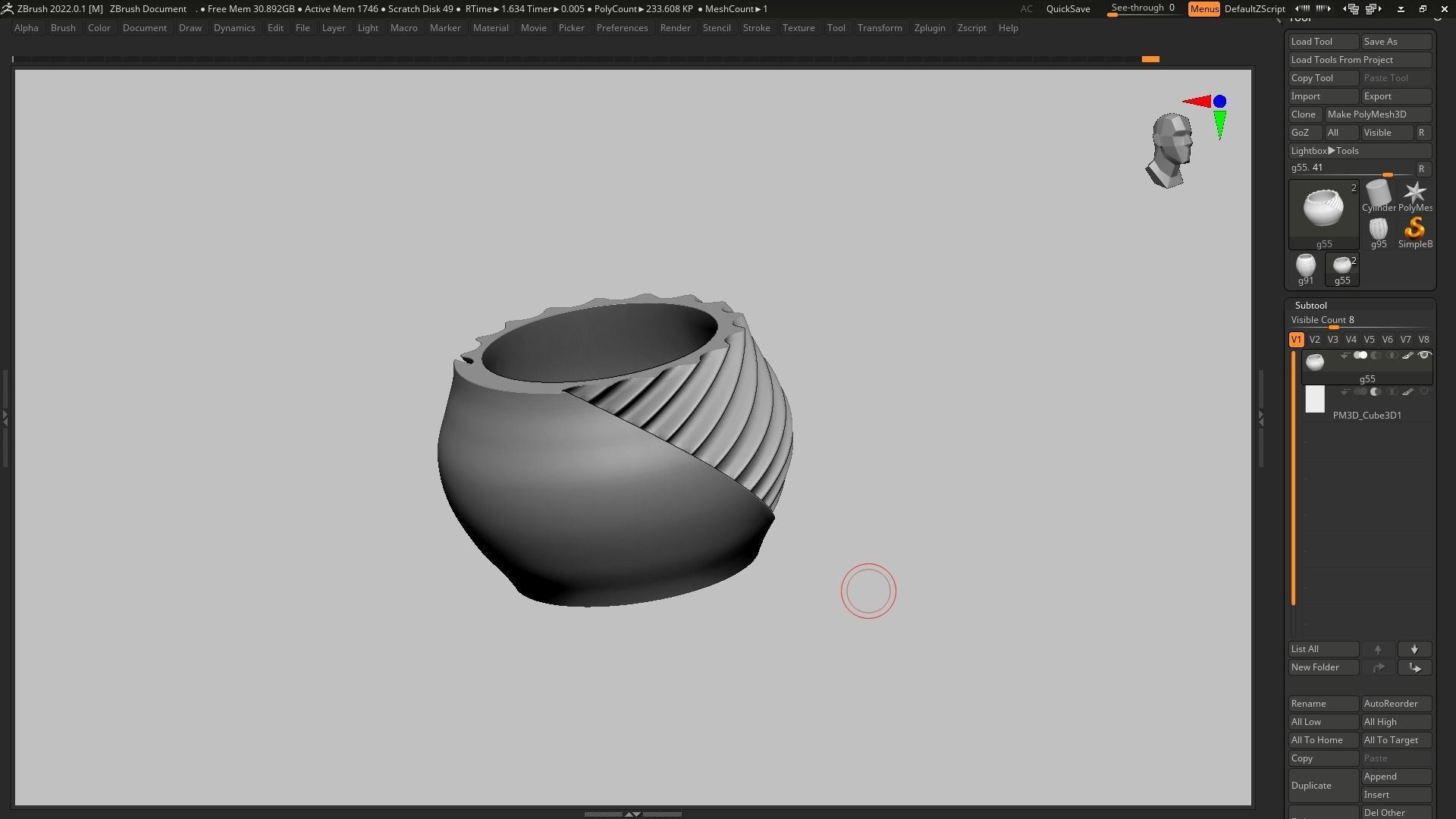The height and width of the screenshot is (819, 1456).
Task: Click Make PolyMesh3D button
Action: 1378,115
